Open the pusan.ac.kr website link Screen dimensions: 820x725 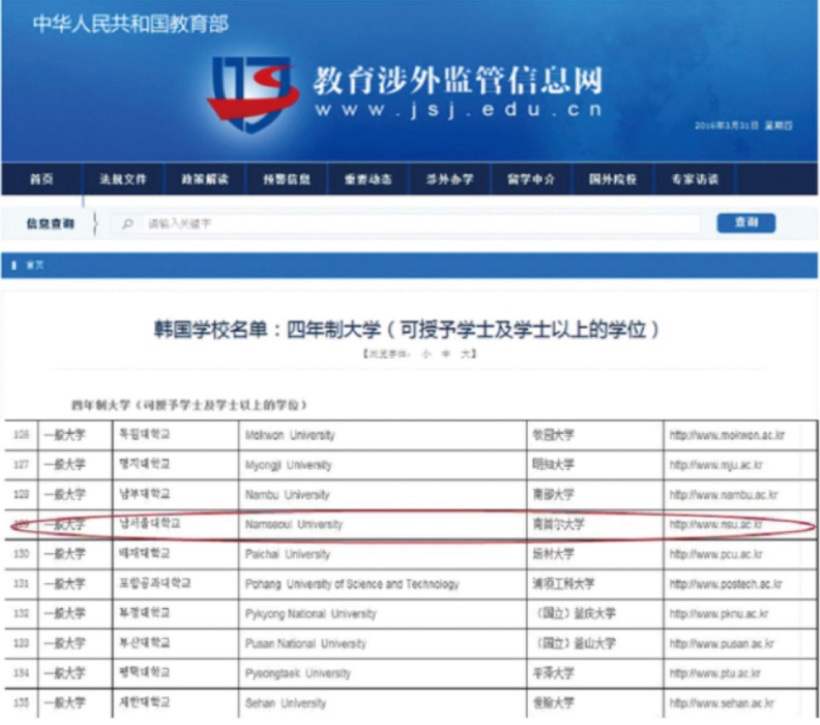click(x=722, y=643)
